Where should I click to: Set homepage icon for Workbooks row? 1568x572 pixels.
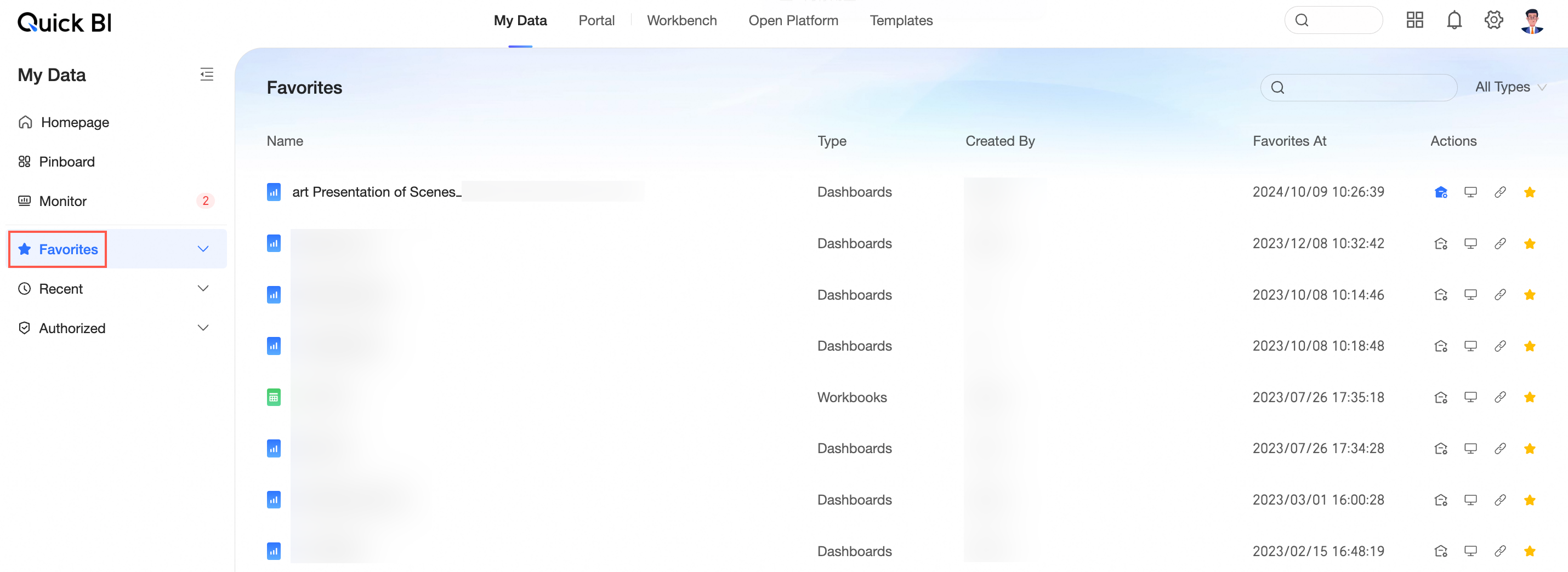click(x=1441, y=397)
